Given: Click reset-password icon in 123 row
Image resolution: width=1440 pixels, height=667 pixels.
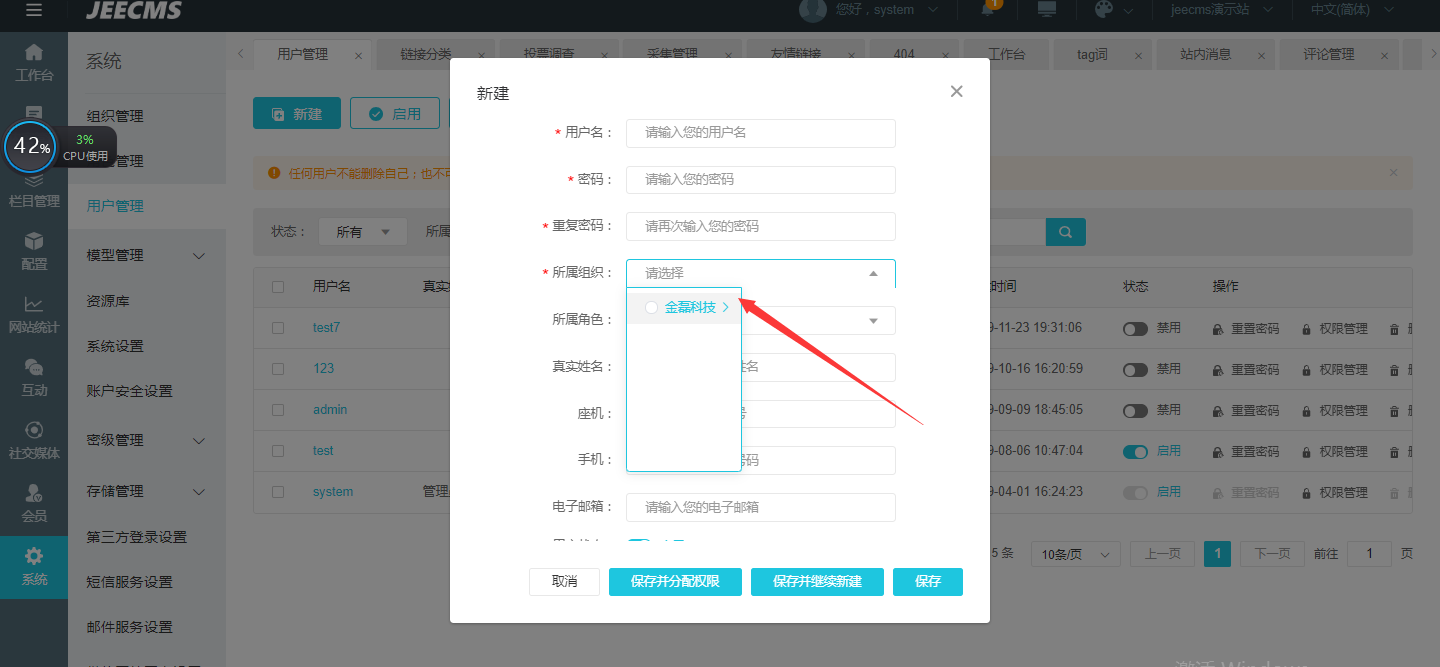Looking at the screenshot, I should click(1218, 369).
